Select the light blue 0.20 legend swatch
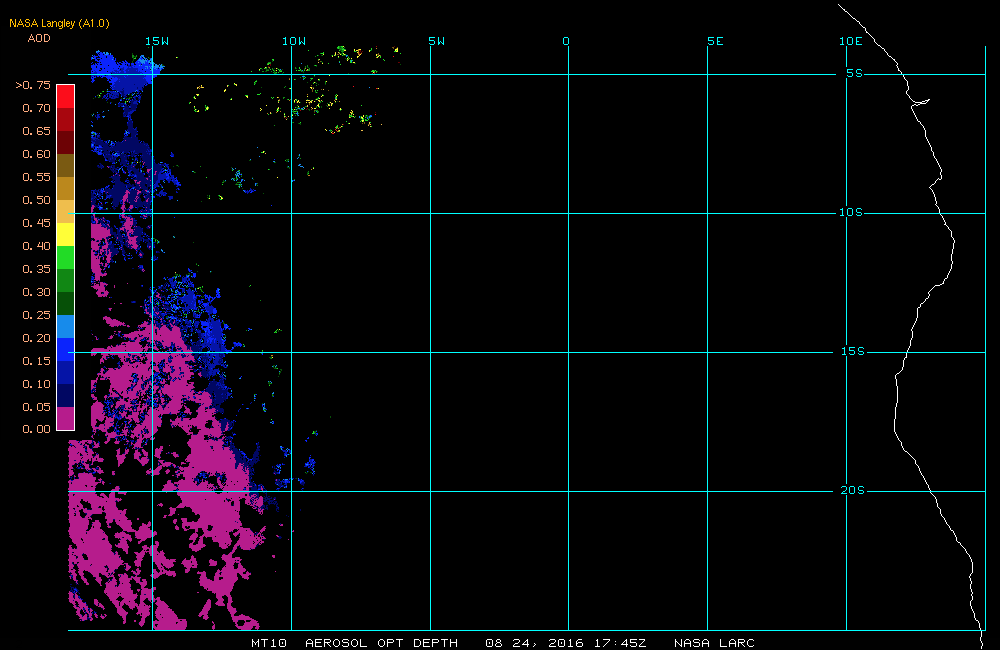 pyautogui.click(x=66, y=327)
